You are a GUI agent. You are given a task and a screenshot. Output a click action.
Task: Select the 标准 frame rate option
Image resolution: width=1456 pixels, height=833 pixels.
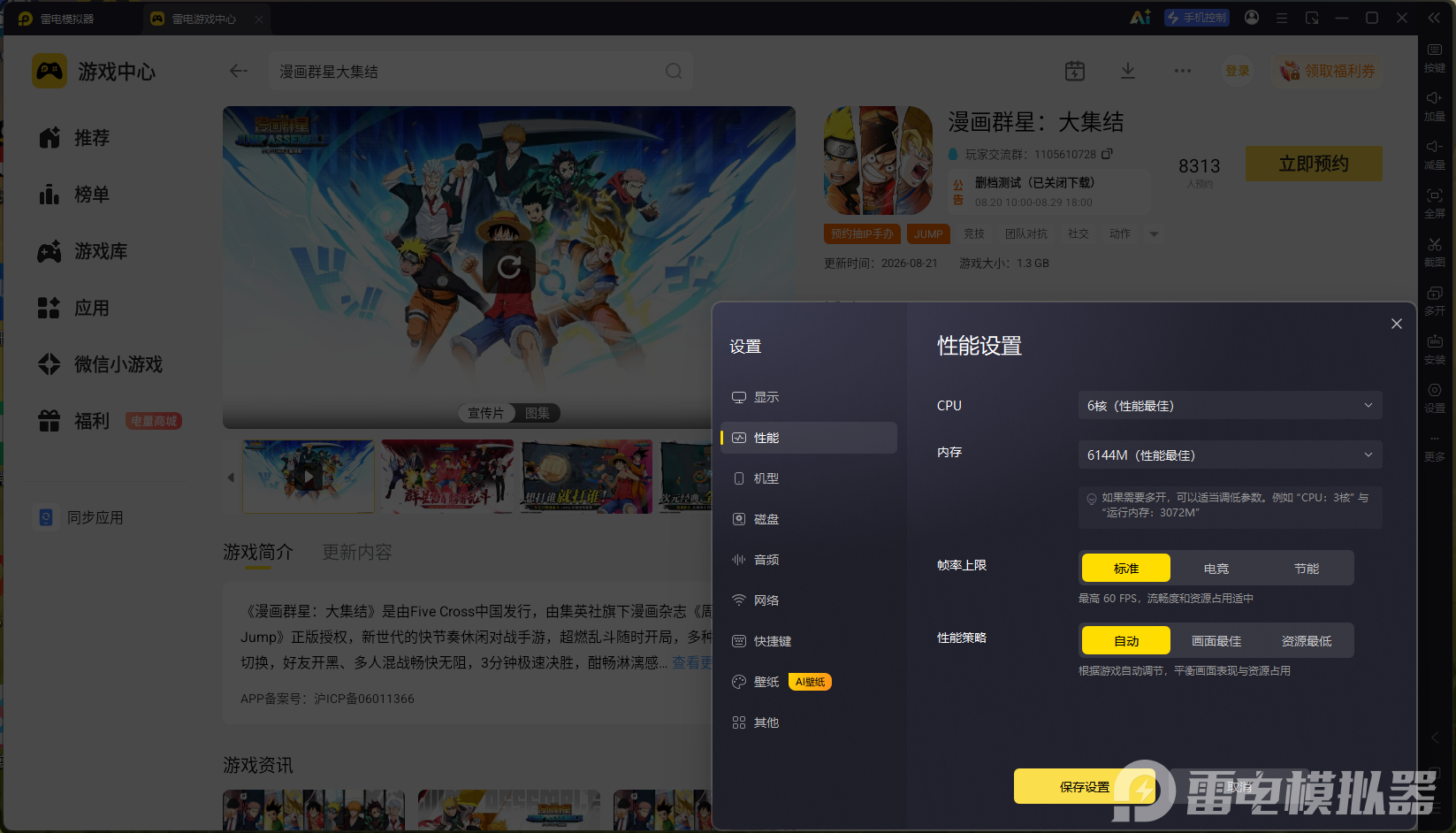(1126, 569)
